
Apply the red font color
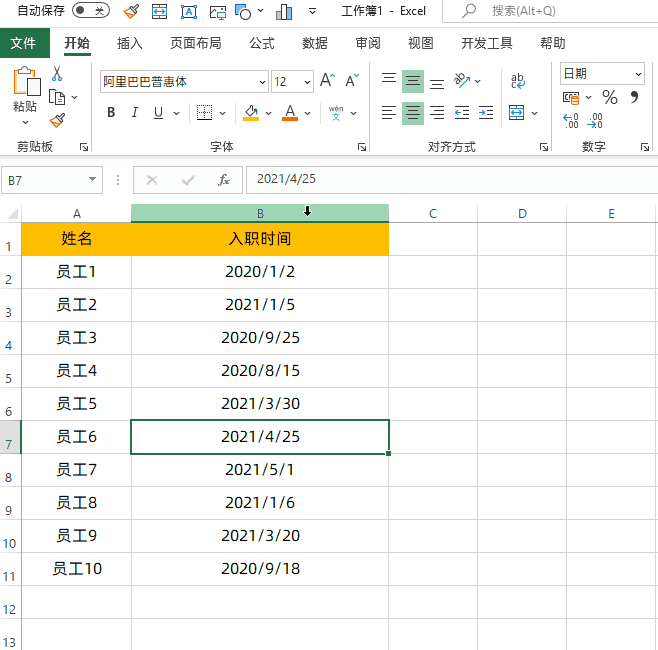click(290, 112)
